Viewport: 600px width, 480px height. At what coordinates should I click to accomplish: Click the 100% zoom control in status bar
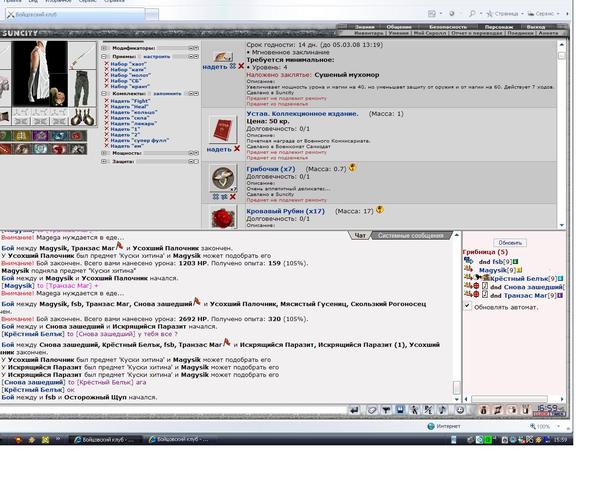tap(543, 426)
